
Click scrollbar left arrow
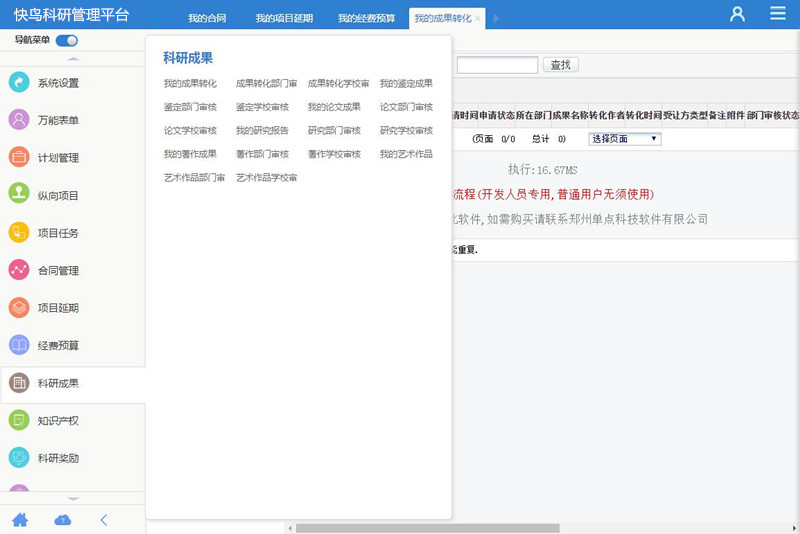[x=290, y=528]
